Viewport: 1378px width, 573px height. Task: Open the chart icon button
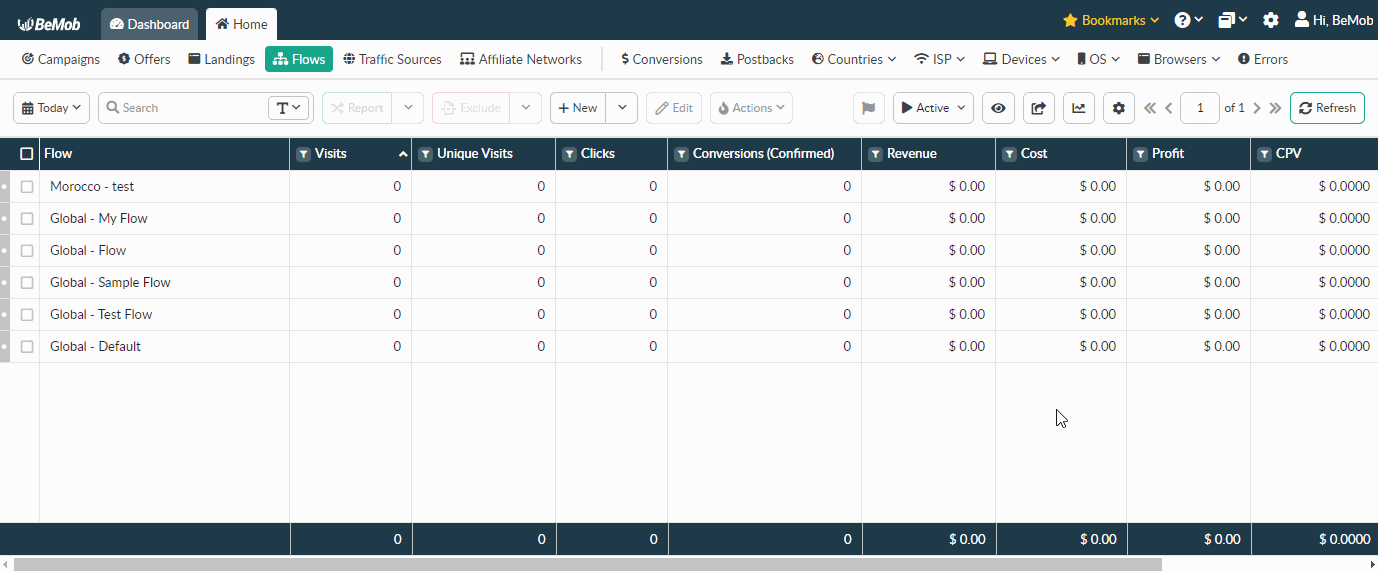[1078, 108]
